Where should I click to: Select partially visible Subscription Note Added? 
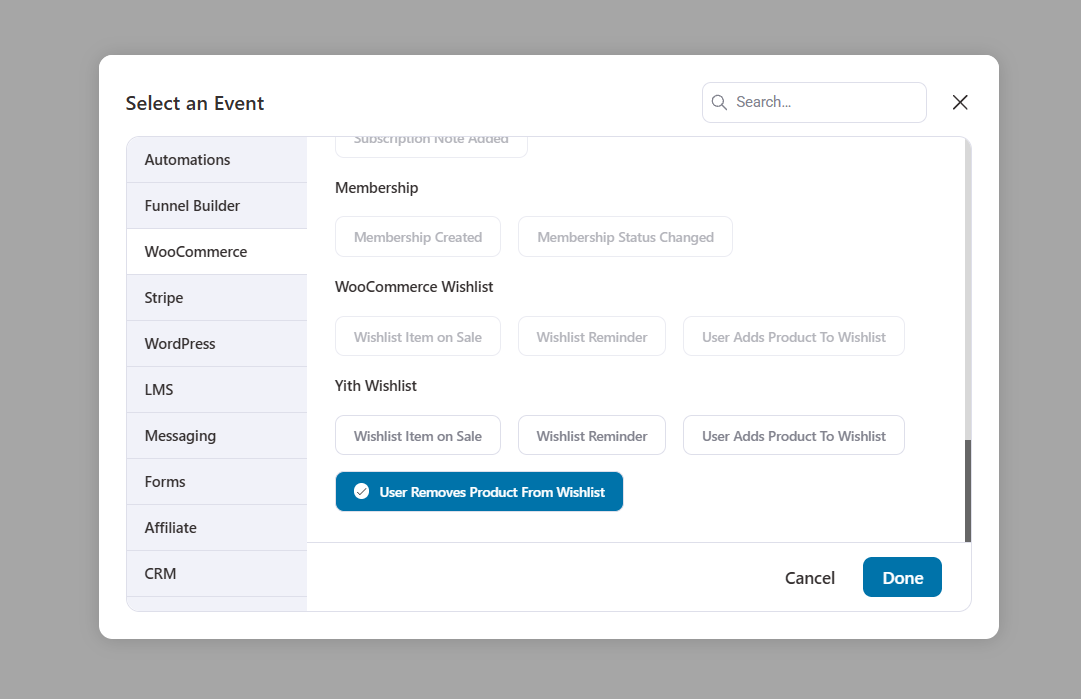[432, 146]
